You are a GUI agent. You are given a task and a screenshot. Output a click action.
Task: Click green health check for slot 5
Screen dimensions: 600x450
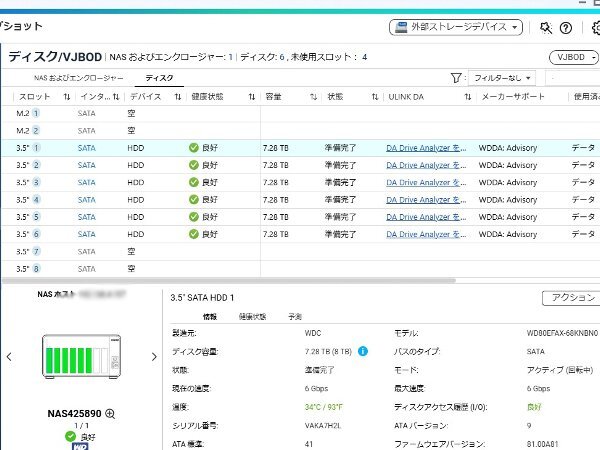tap(194, 217)
